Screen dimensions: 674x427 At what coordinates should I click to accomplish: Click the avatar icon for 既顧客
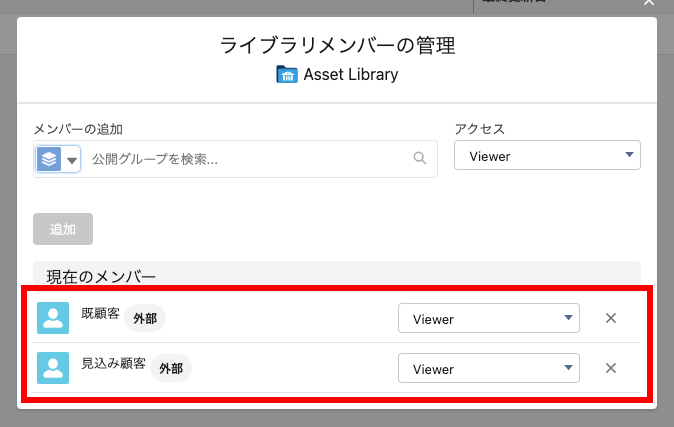click(x=53, y=318)
